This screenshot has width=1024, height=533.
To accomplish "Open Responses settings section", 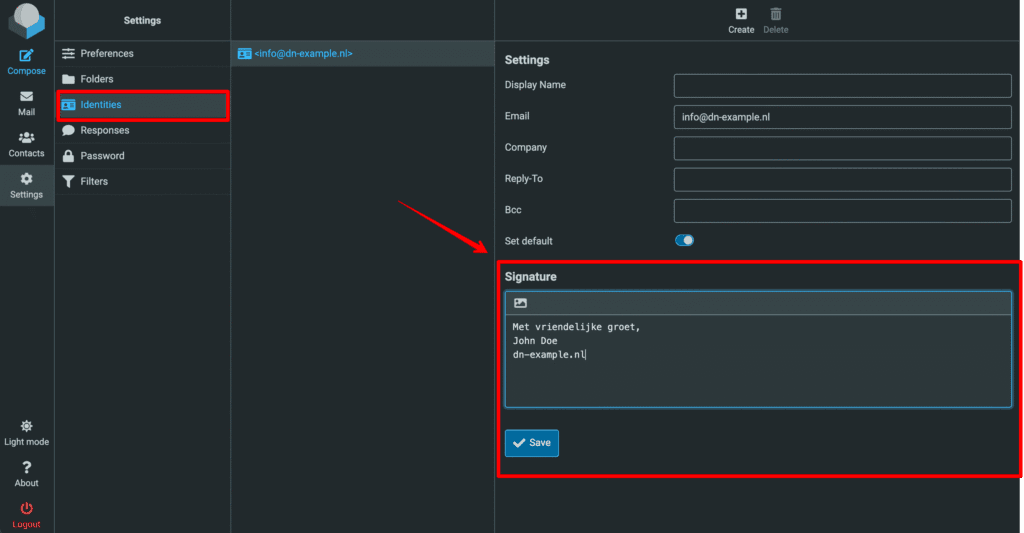I will click(105, 130).
